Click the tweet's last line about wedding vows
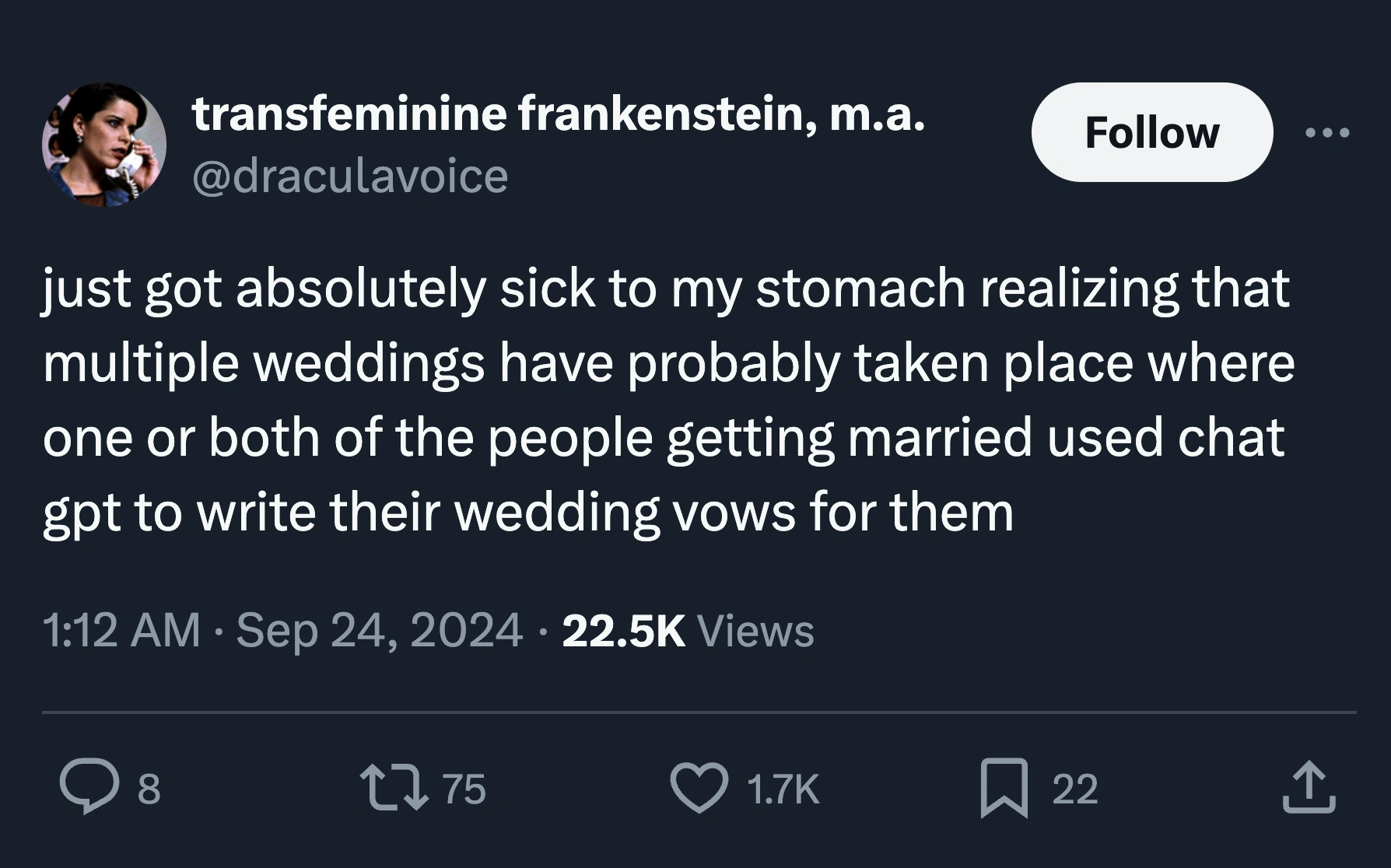 coord(528,513)
